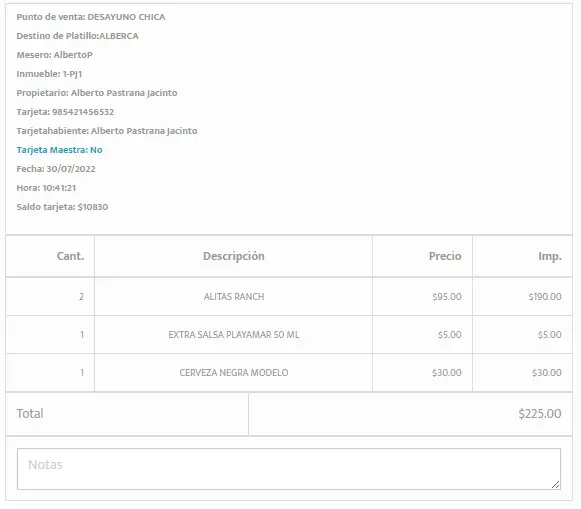Click the Tarjeta Maestra: No text

tap(59, 150)
